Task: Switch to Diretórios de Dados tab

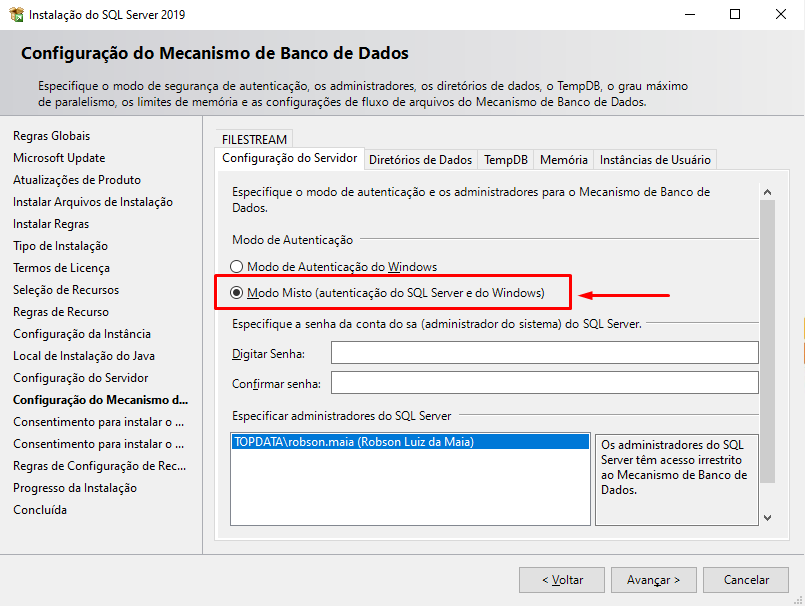Action: 420,159
